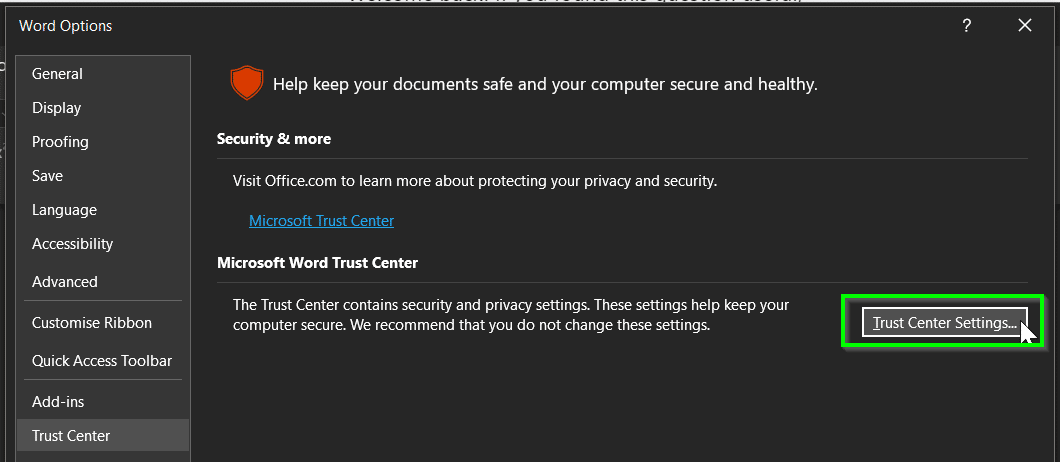Select Quick Access Toolbar options

(102, 361)
